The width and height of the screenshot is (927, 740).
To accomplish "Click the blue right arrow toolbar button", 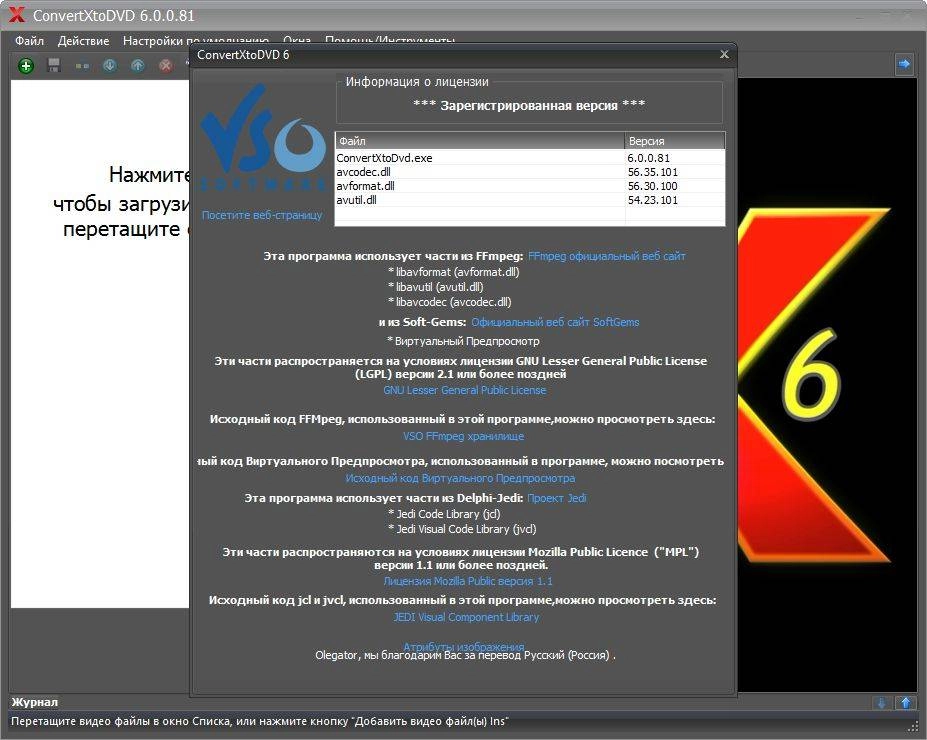I will pyautogui.click(x=903, y=64).
